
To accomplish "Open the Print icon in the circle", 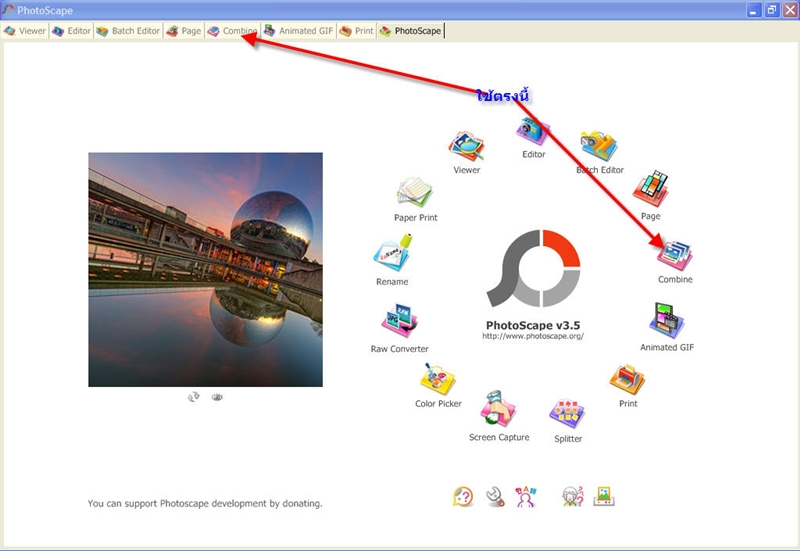I will pyautogui.click(x=628, y=380).
